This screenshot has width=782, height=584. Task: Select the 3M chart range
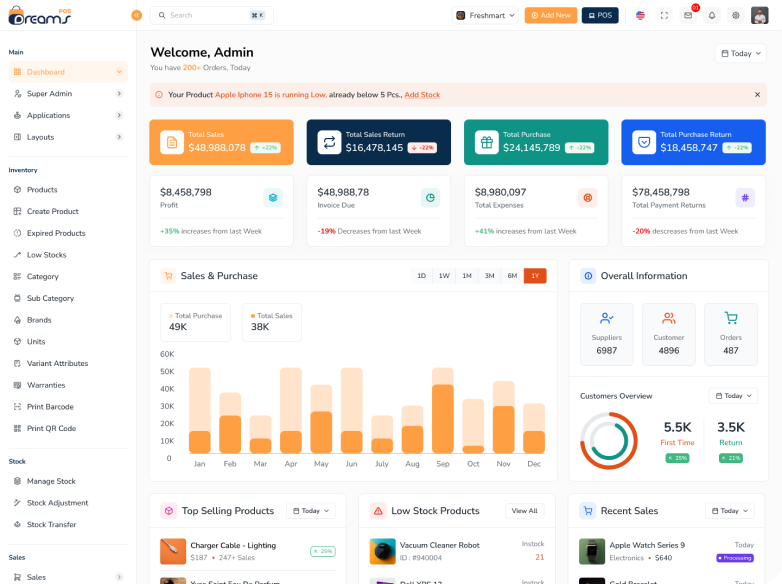490,276
